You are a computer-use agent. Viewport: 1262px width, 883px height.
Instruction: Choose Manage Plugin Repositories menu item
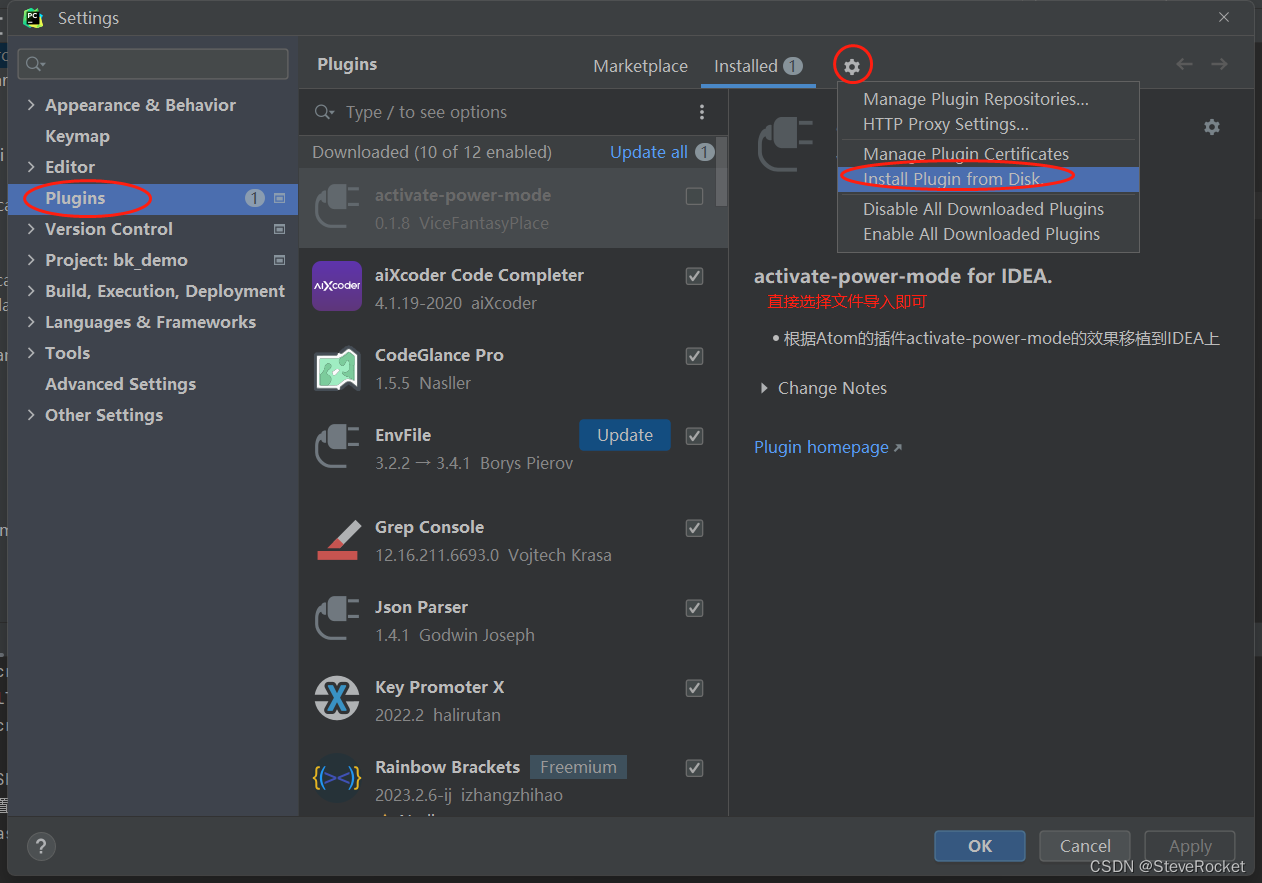click(x=988, y=99)
